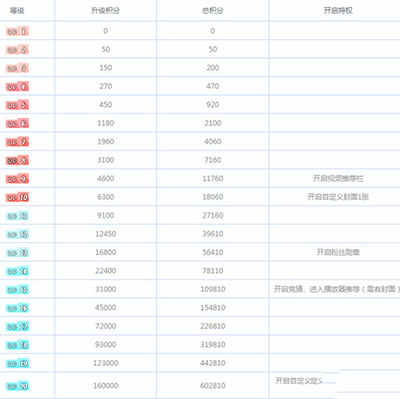Click the 6300 upgrade points cell
The height and width of the screenshot is (399, 400).
(x=105, y=197)
